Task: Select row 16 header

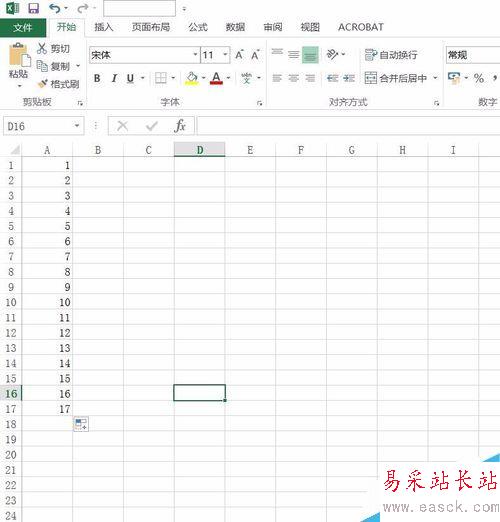Action: 11,393
